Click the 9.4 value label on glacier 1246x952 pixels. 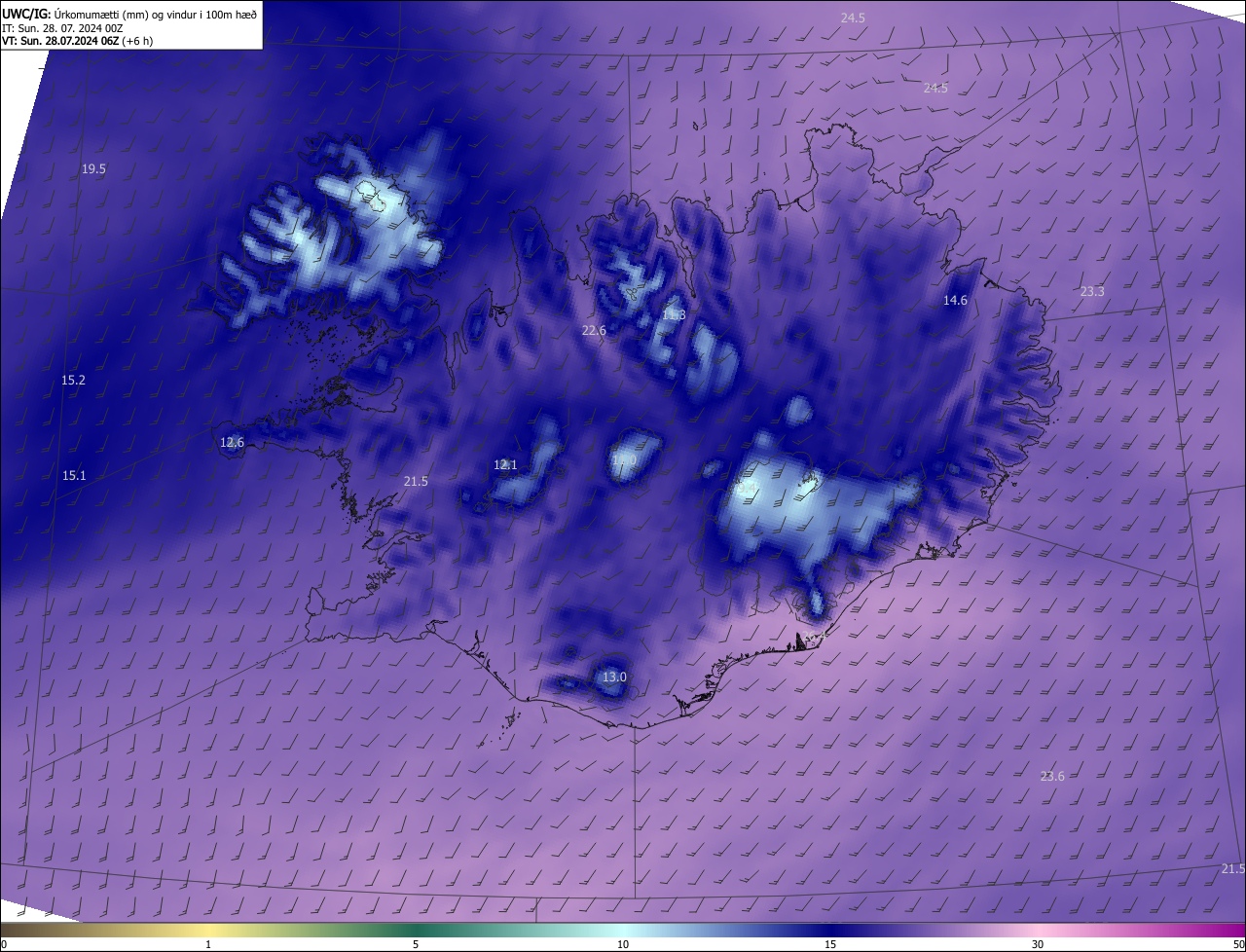tap(748, 489)
